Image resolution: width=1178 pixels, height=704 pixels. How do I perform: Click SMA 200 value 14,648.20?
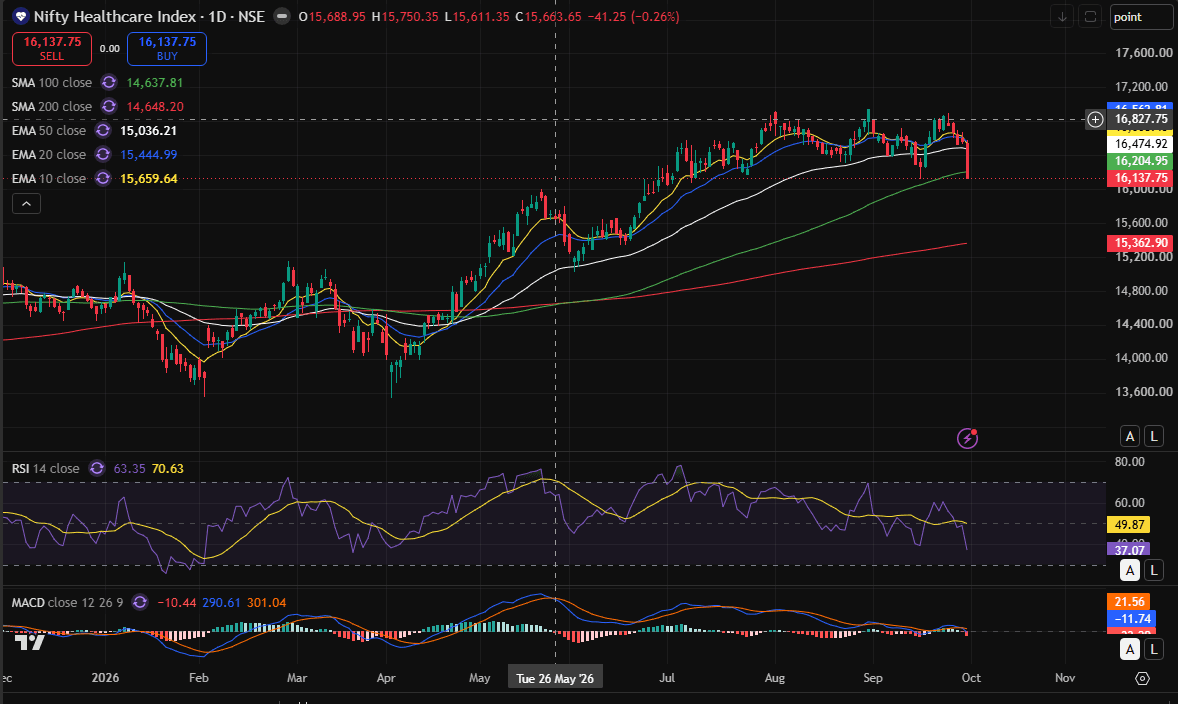tap(155, 107)
